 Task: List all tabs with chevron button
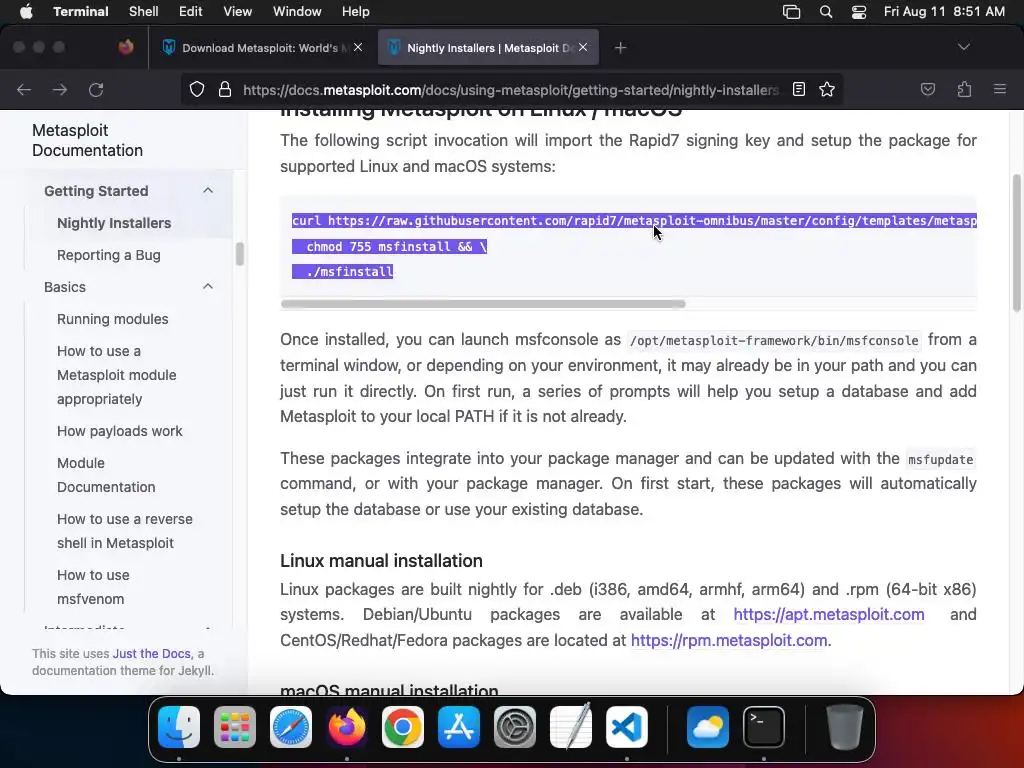[963, 47]
